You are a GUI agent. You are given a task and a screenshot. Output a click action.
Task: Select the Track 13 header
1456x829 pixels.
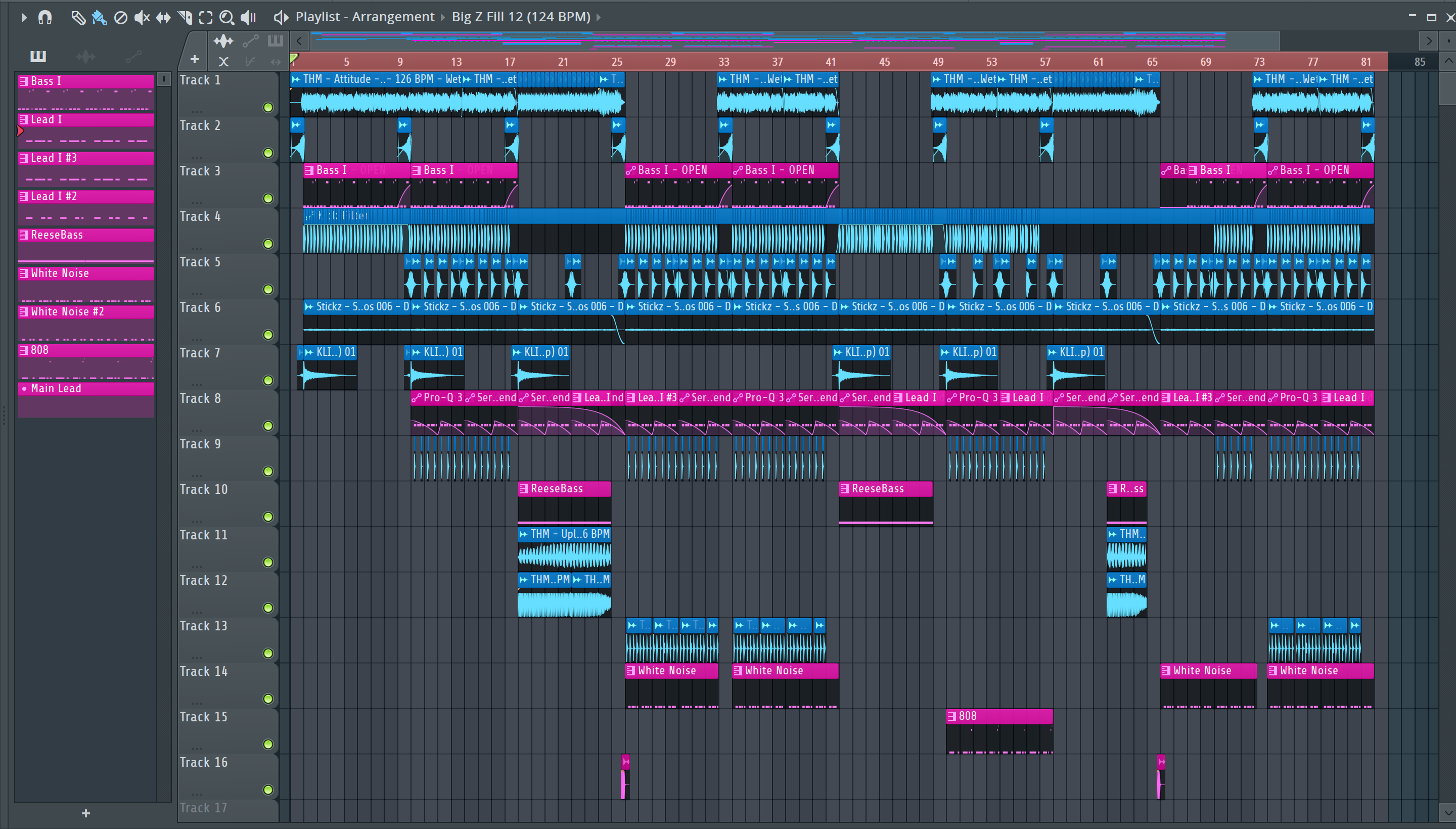(228, 640)
